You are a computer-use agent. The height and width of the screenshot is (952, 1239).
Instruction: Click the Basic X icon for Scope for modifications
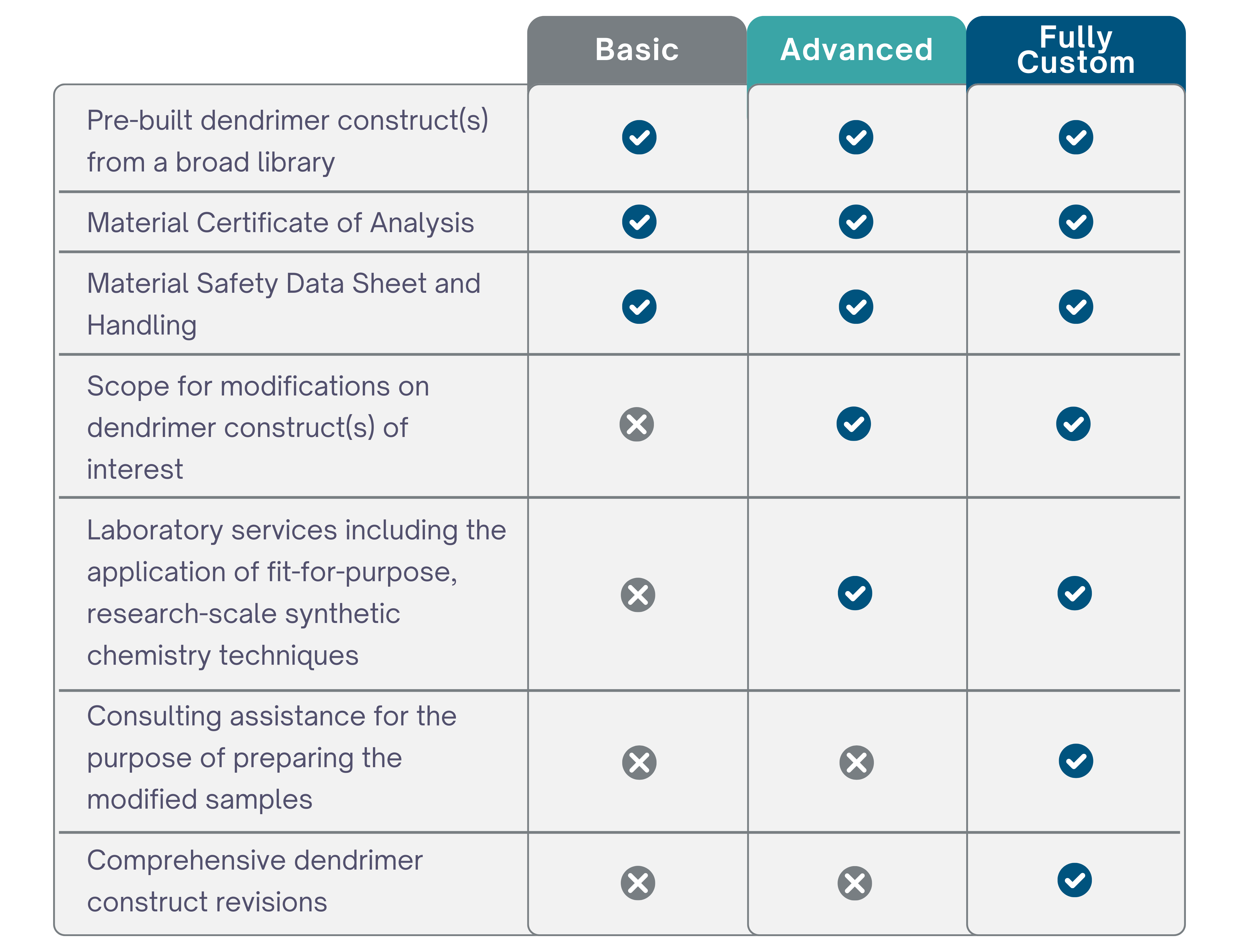(636, 424)
